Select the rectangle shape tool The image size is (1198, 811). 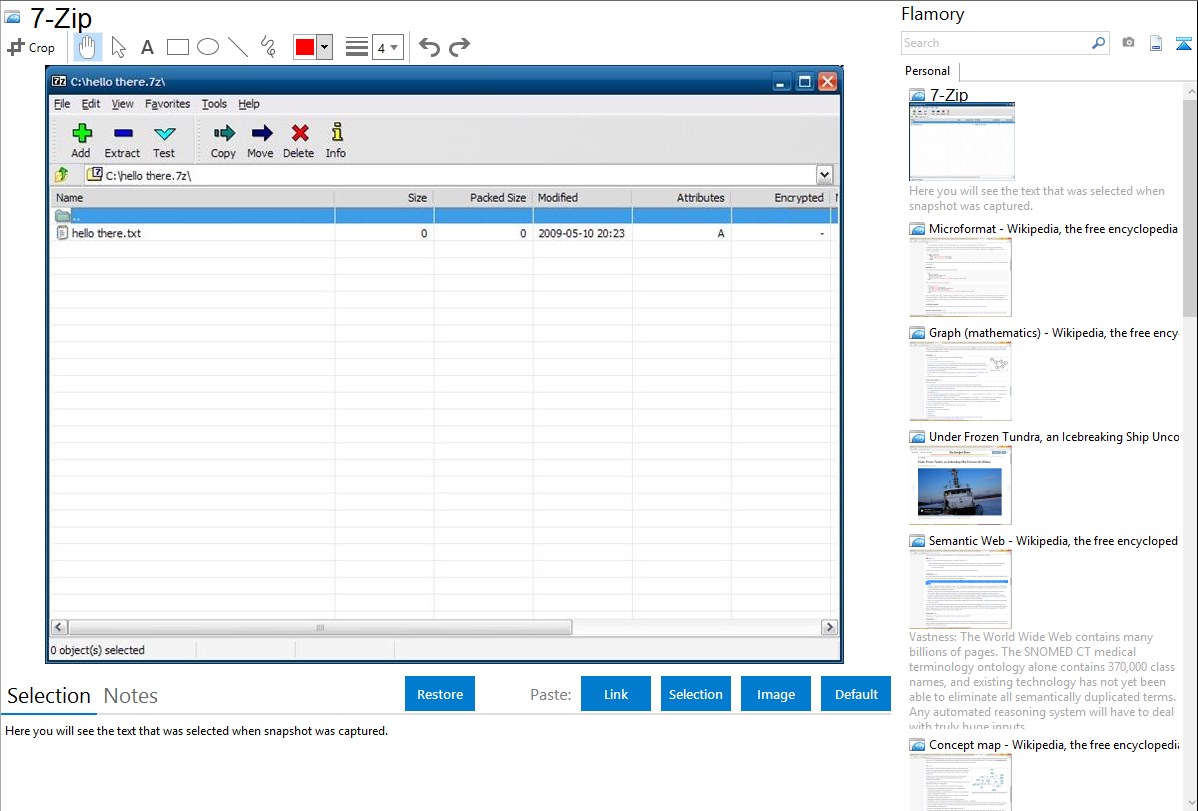pos(177,47)
